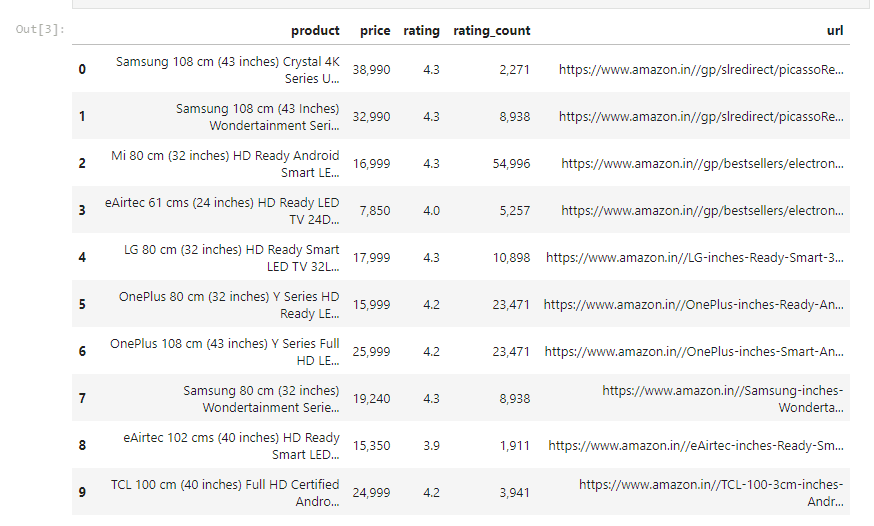874x526 pixels.
Task: Select the price 7,850 cell
Action: [x=373, y=210]
